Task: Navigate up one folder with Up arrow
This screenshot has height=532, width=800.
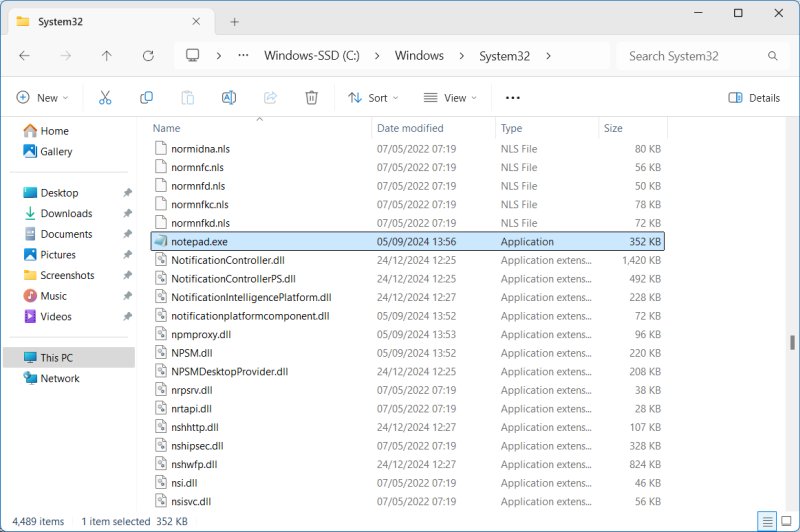Action: 106,56
